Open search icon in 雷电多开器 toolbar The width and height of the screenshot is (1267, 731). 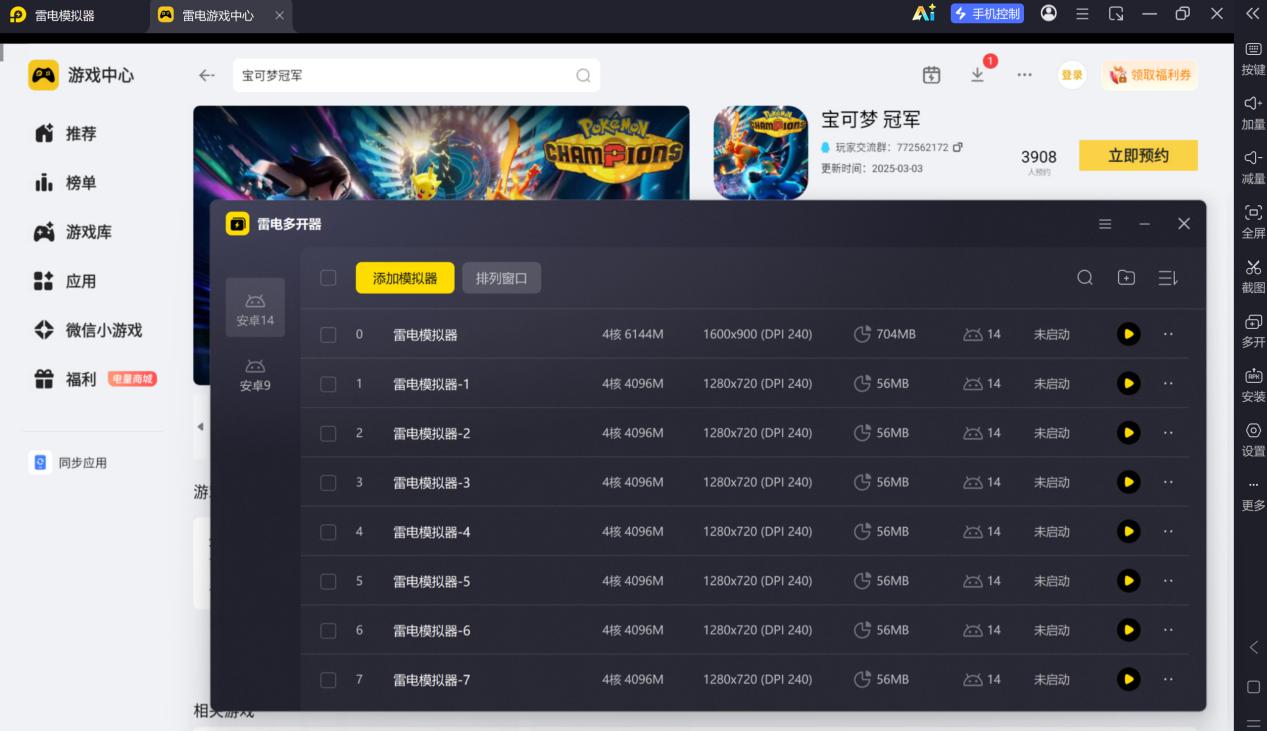(1084, 278)
